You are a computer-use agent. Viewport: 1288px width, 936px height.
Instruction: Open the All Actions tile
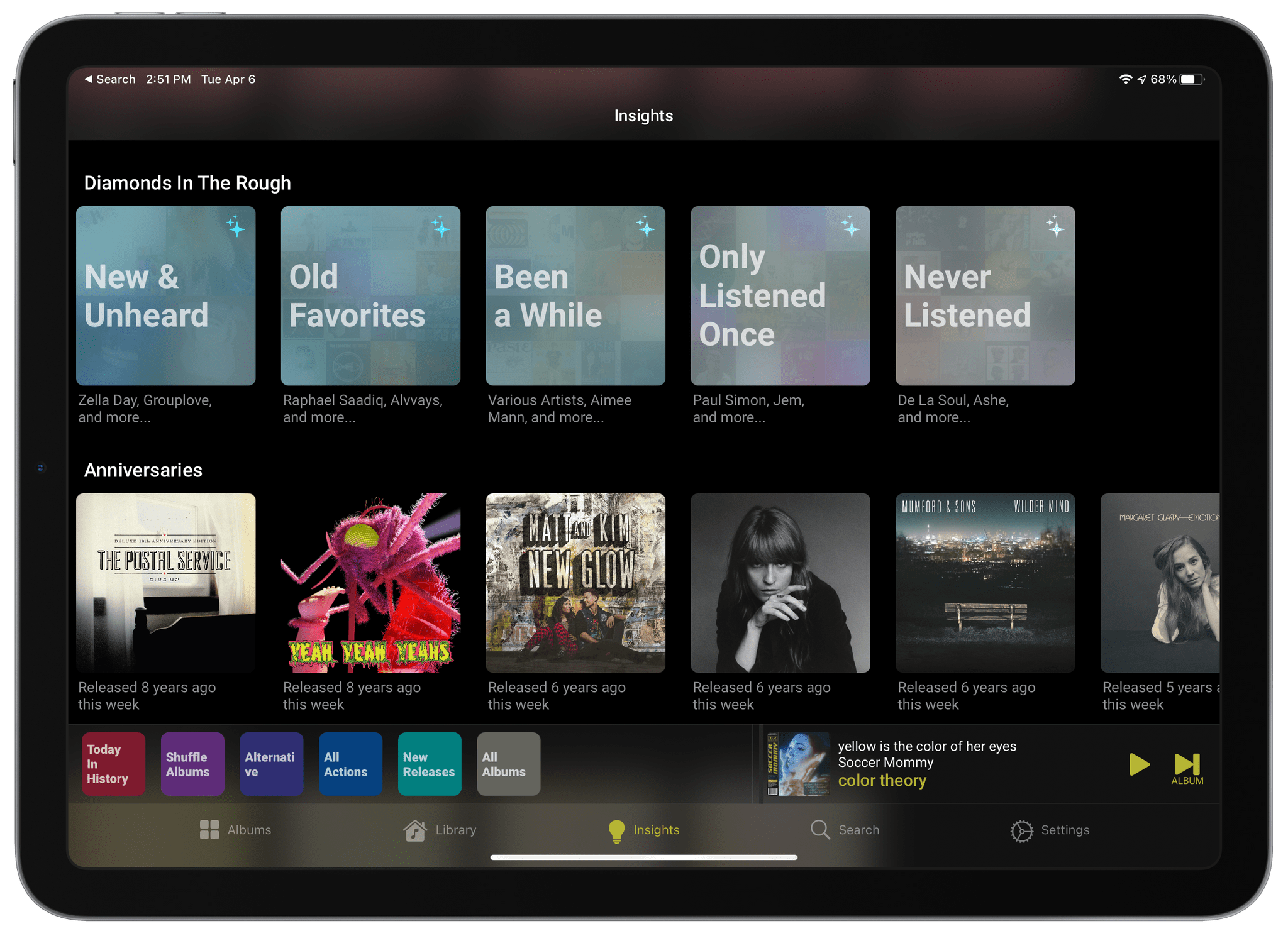350,764
